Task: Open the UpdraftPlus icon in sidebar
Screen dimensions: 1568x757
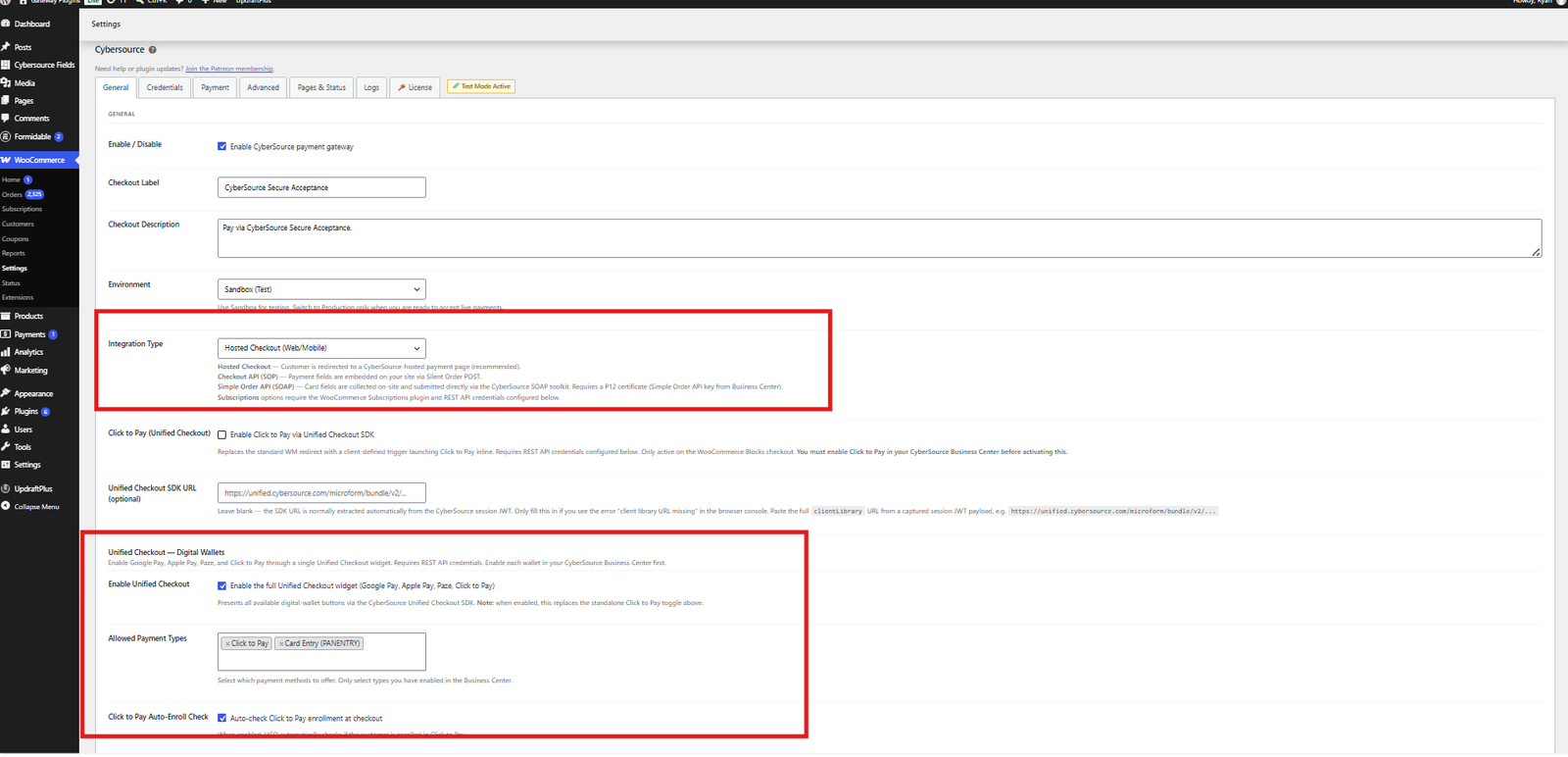Action: pyautogui.click(x=6, y=488)
